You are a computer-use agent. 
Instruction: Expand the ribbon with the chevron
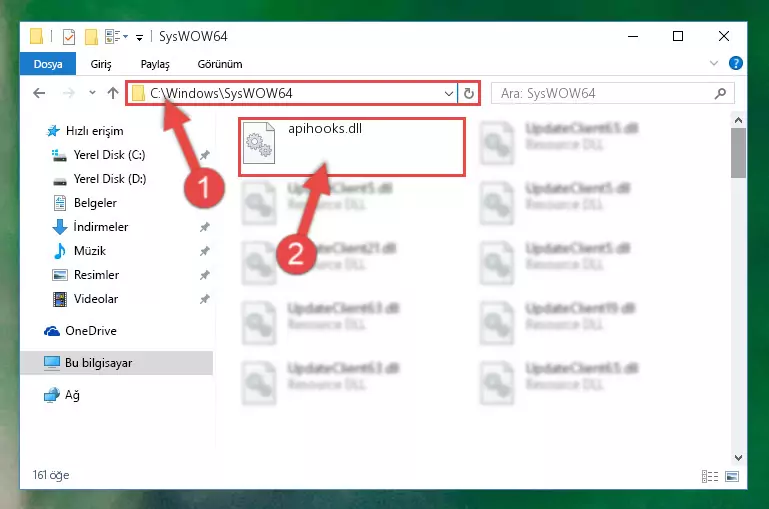[x=714, y=63]
